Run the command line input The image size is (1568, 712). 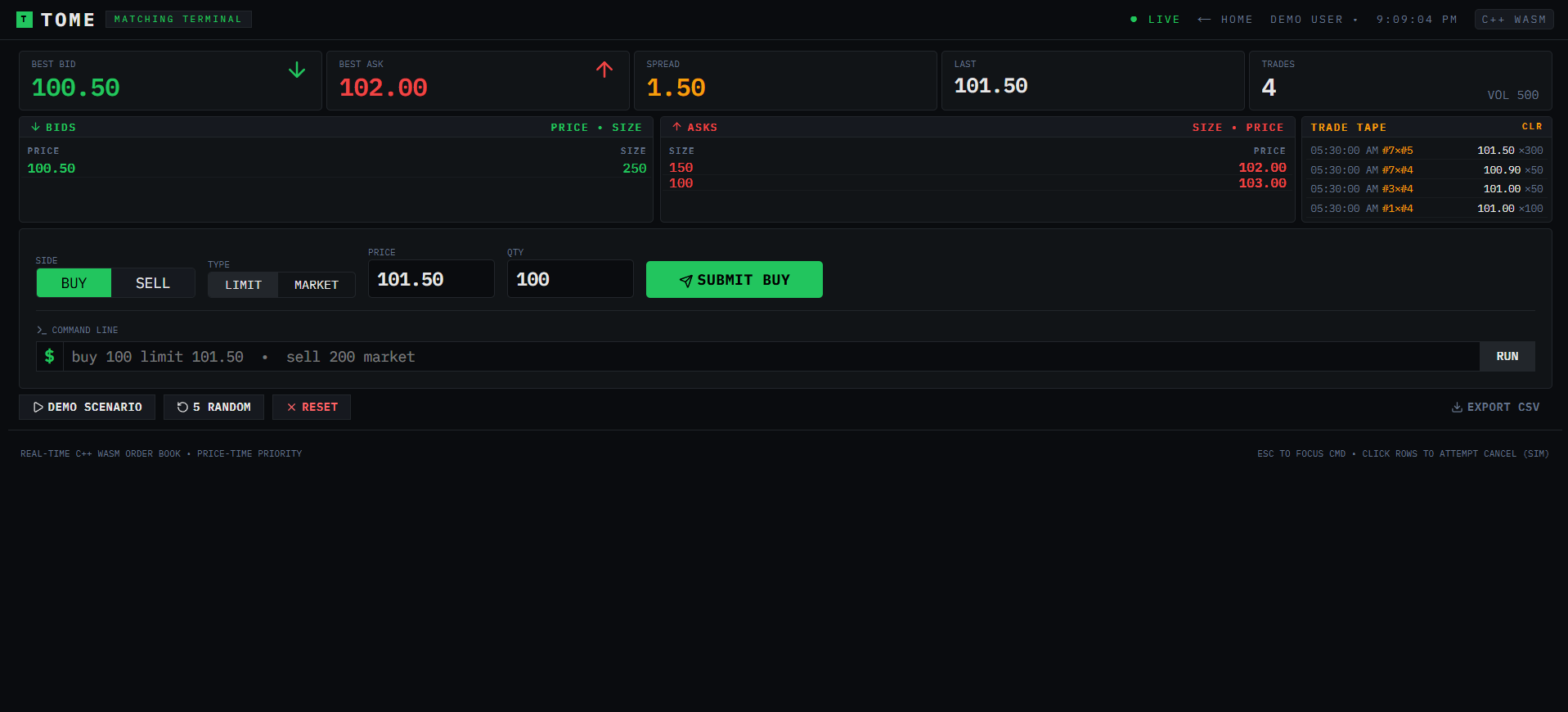1507,357
